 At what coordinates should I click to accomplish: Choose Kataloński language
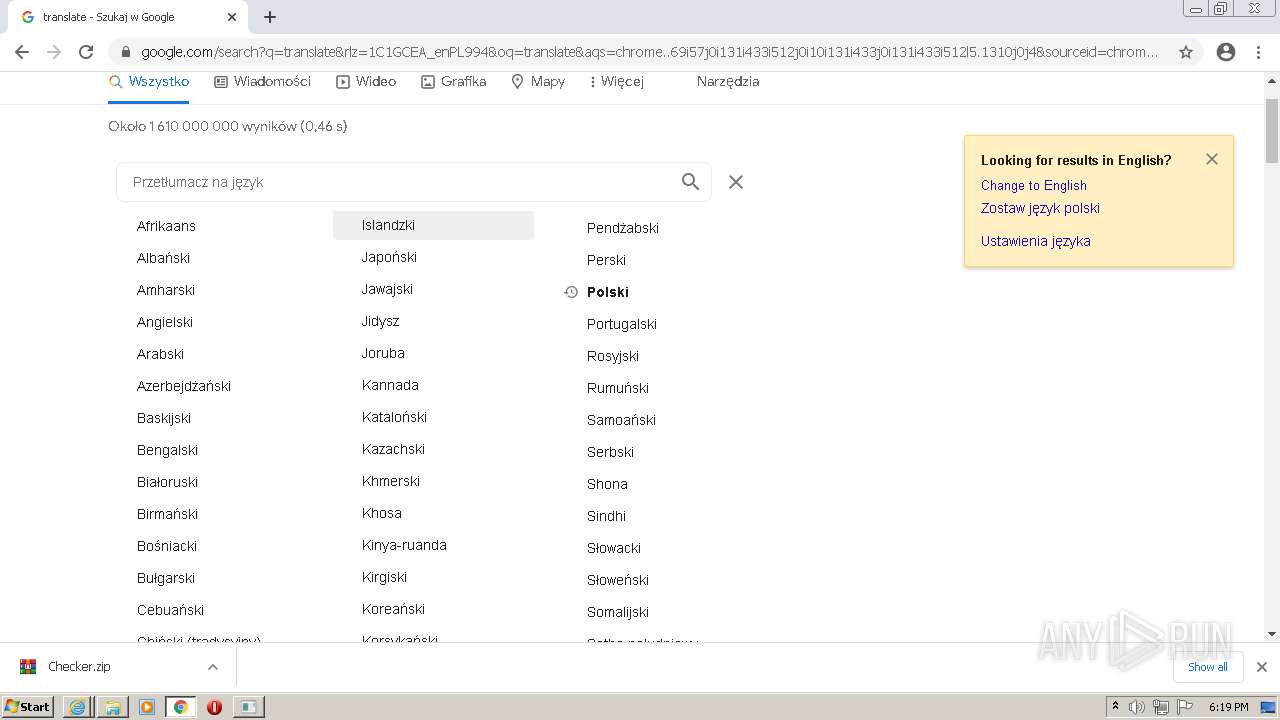(394, 417)
